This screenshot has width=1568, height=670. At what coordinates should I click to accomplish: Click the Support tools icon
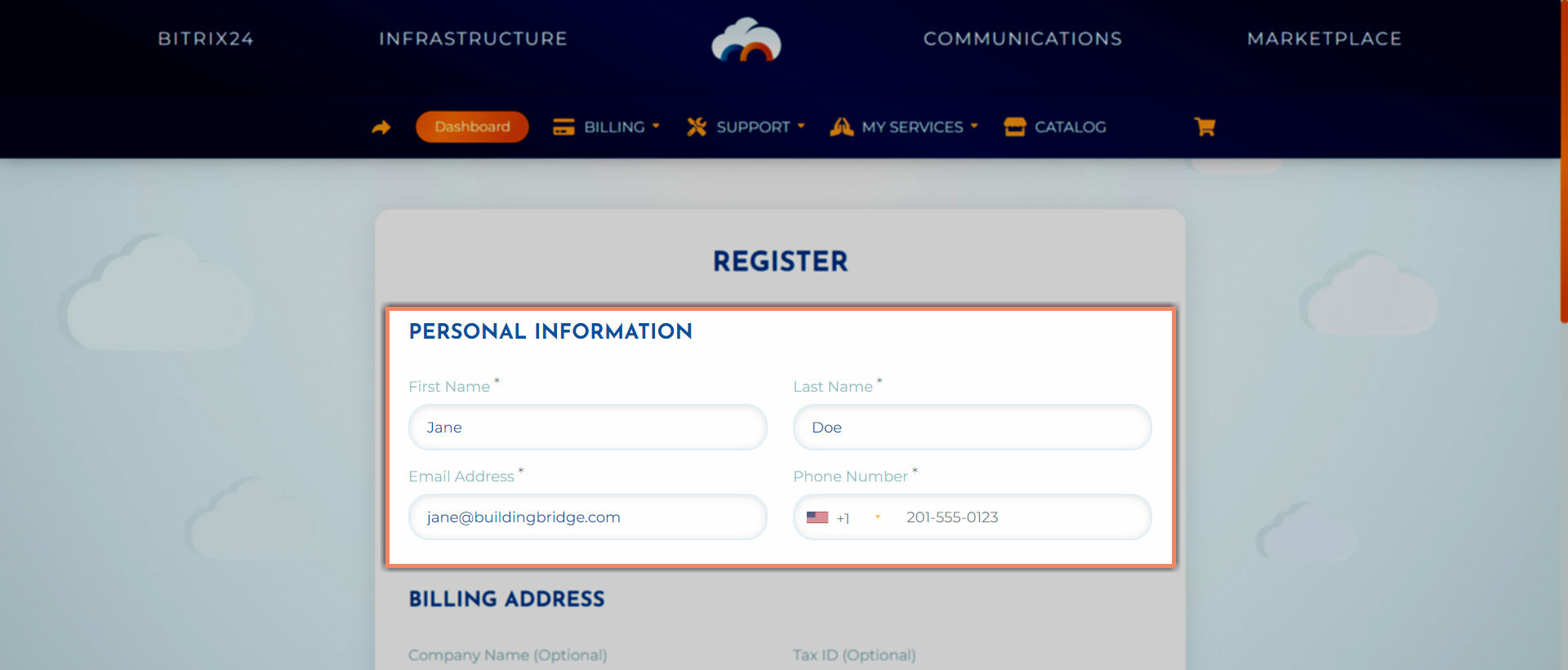pyautogui.click(x=696, y=127)
